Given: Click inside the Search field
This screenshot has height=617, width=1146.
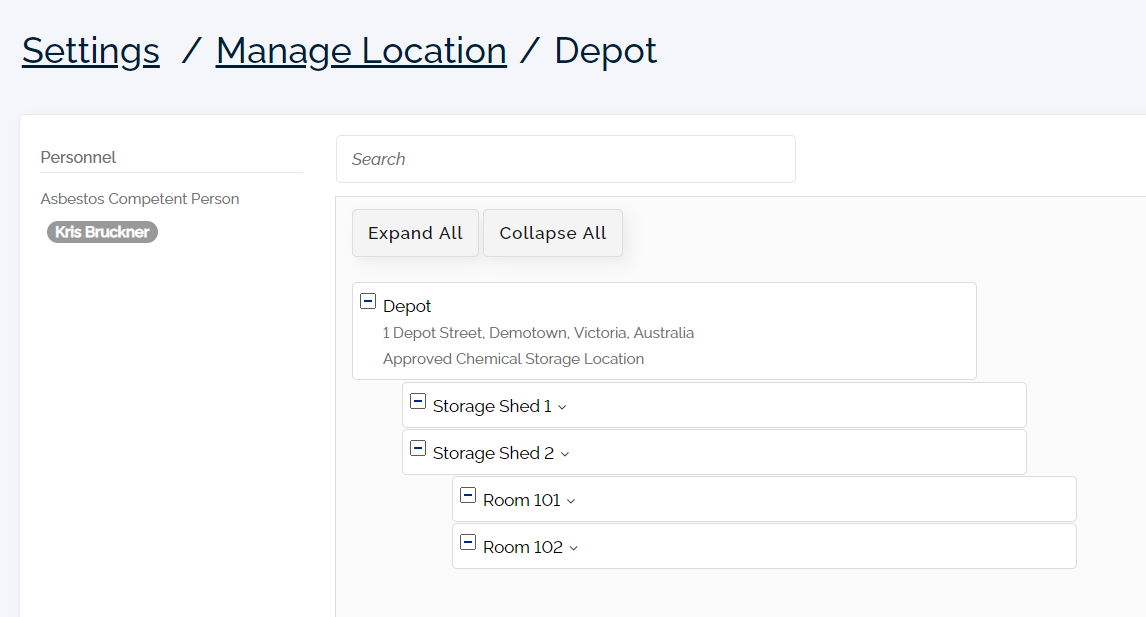Looking at the screenshot, I should pyautogui.click(x=566, y=158).
